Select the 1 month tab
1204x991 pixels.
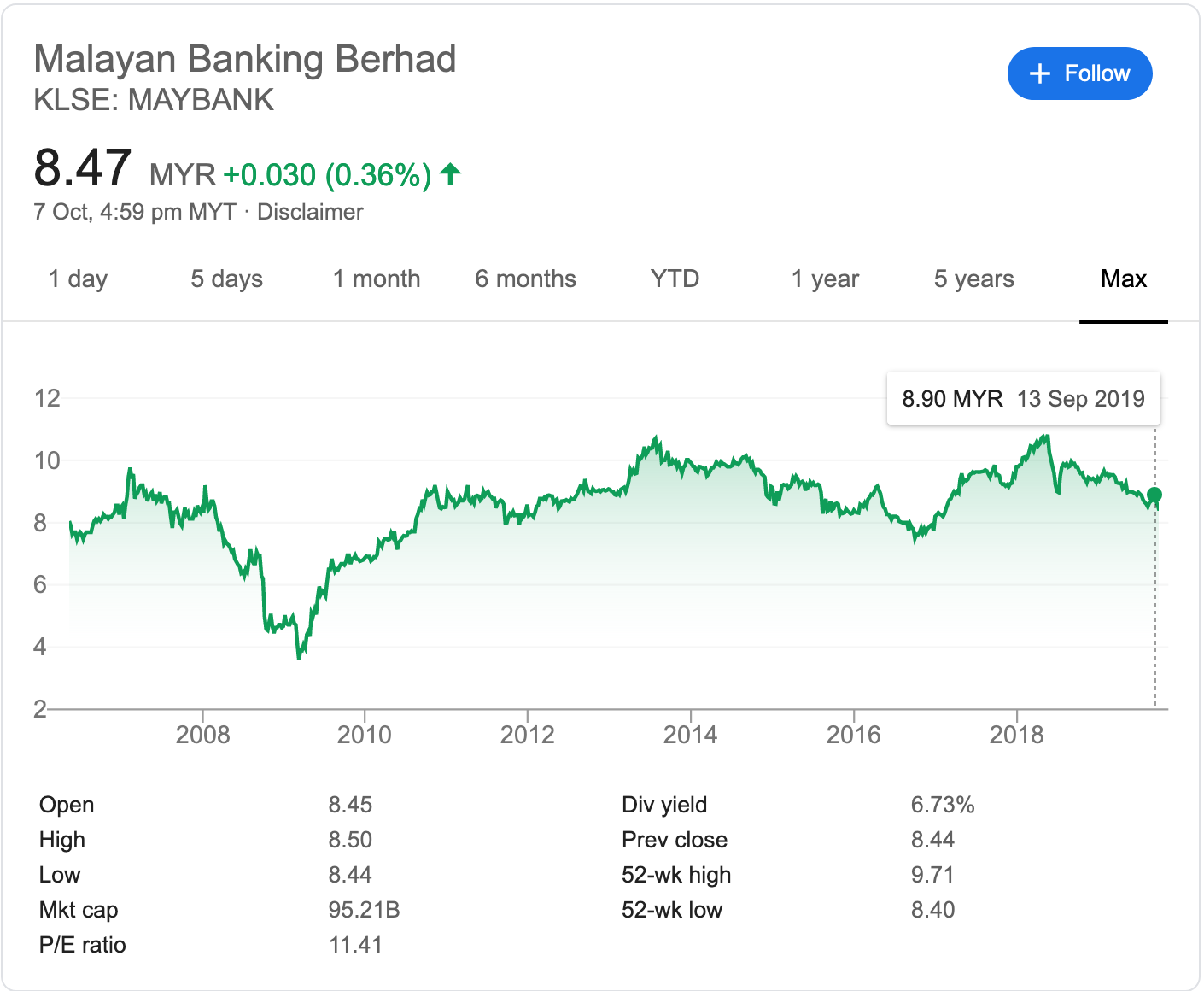point(376,279)
